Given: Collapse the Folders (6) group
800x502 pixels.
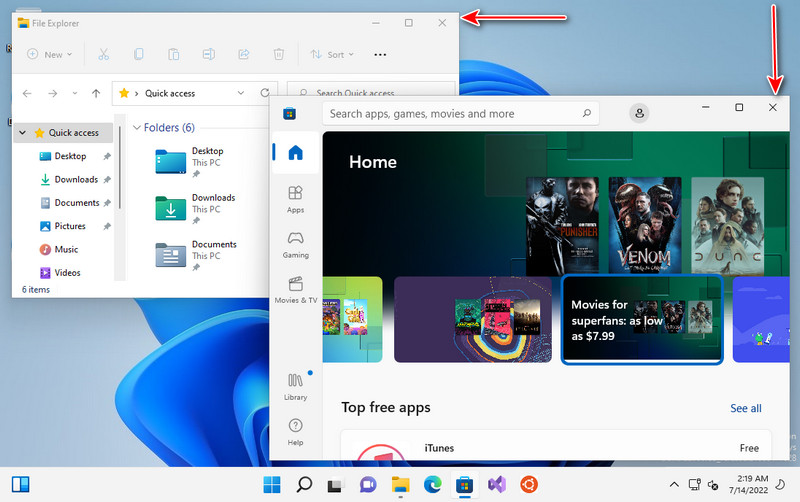Looking at the screenshot, I should pos(136,128).
